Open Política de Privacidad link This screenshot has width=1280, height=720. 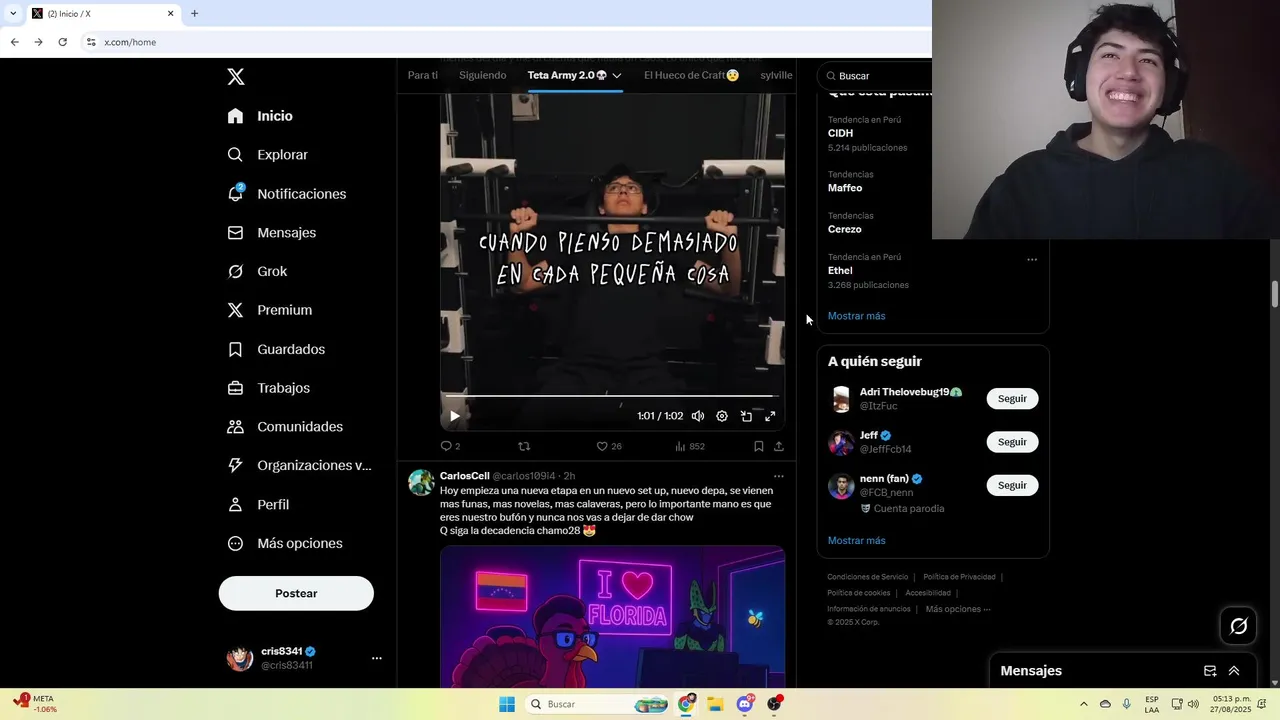pyautogui.click(x=959, y=577)
